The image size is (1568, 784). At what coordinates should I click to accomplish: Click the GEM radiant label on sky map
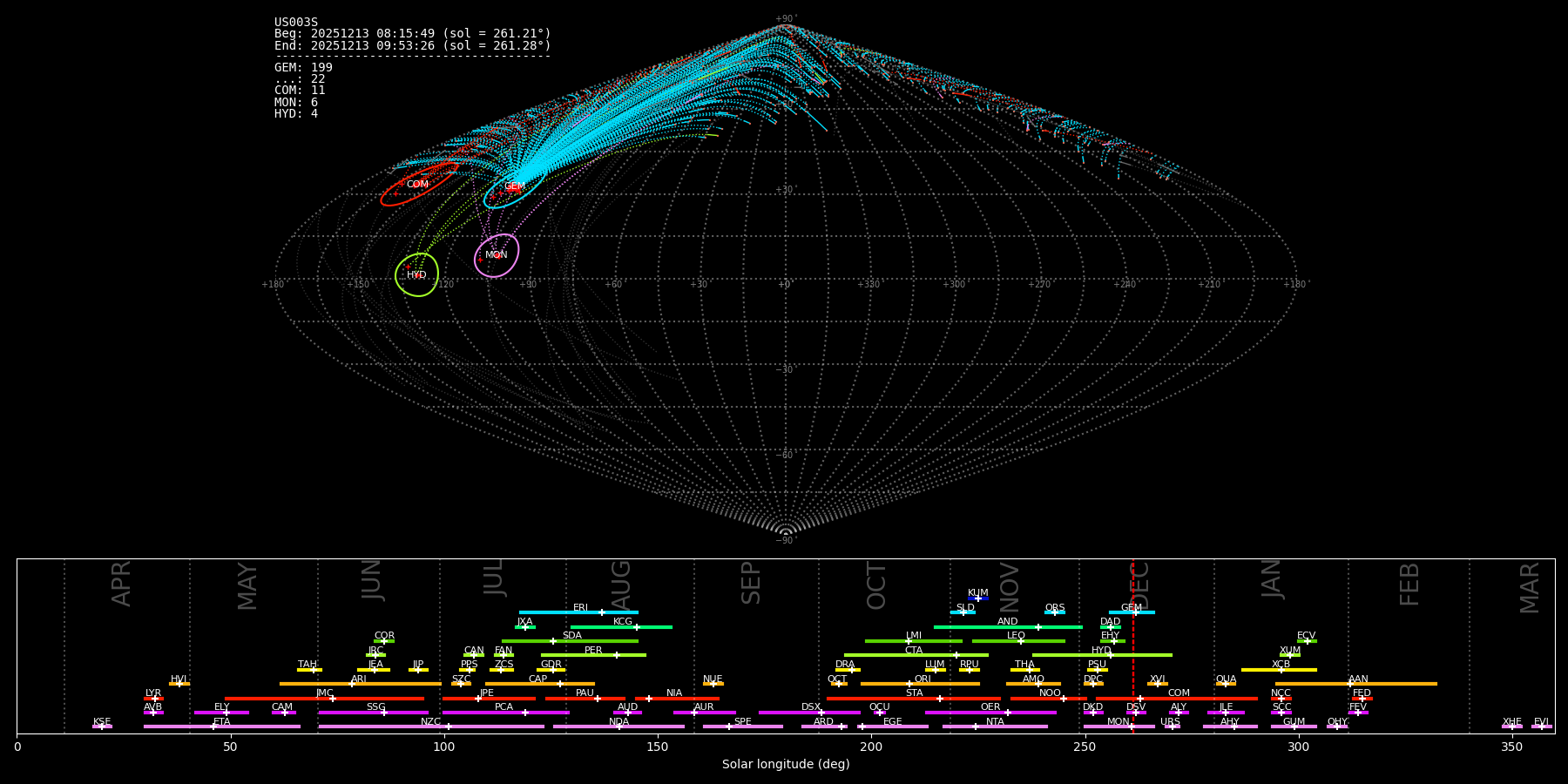[x=514, y=186]
